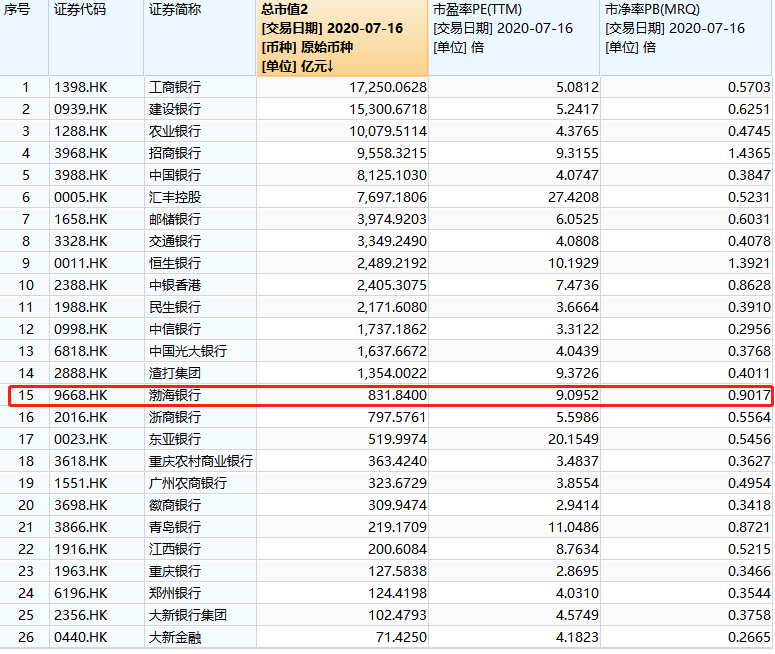Click PB value 0.9017
Screen dimensions: 775x654
[749, 395]
